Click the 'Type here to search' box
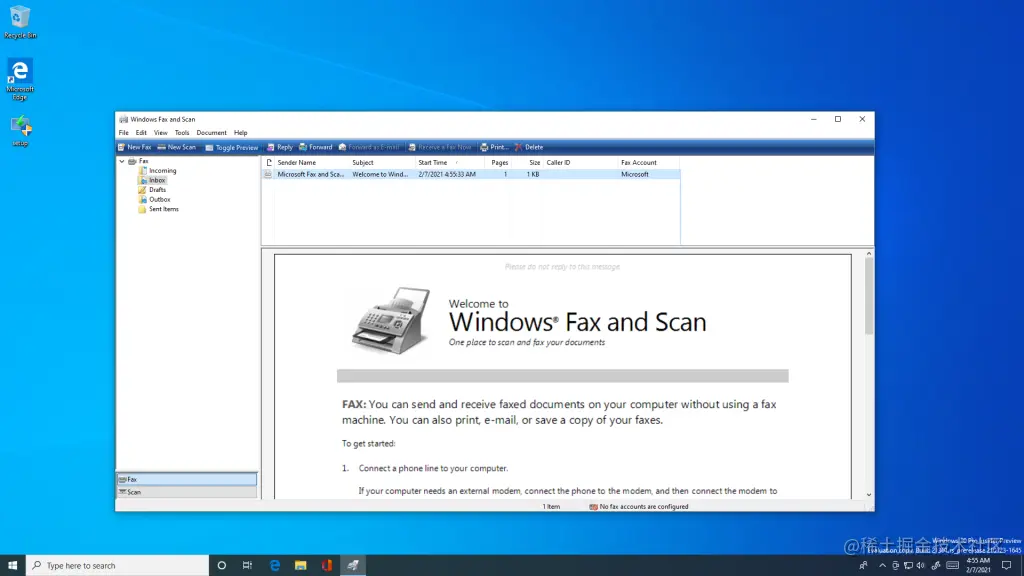Image resolution: width=1024 pixels, height=576 pixels. pyautogui.click(x=118, y=566)
